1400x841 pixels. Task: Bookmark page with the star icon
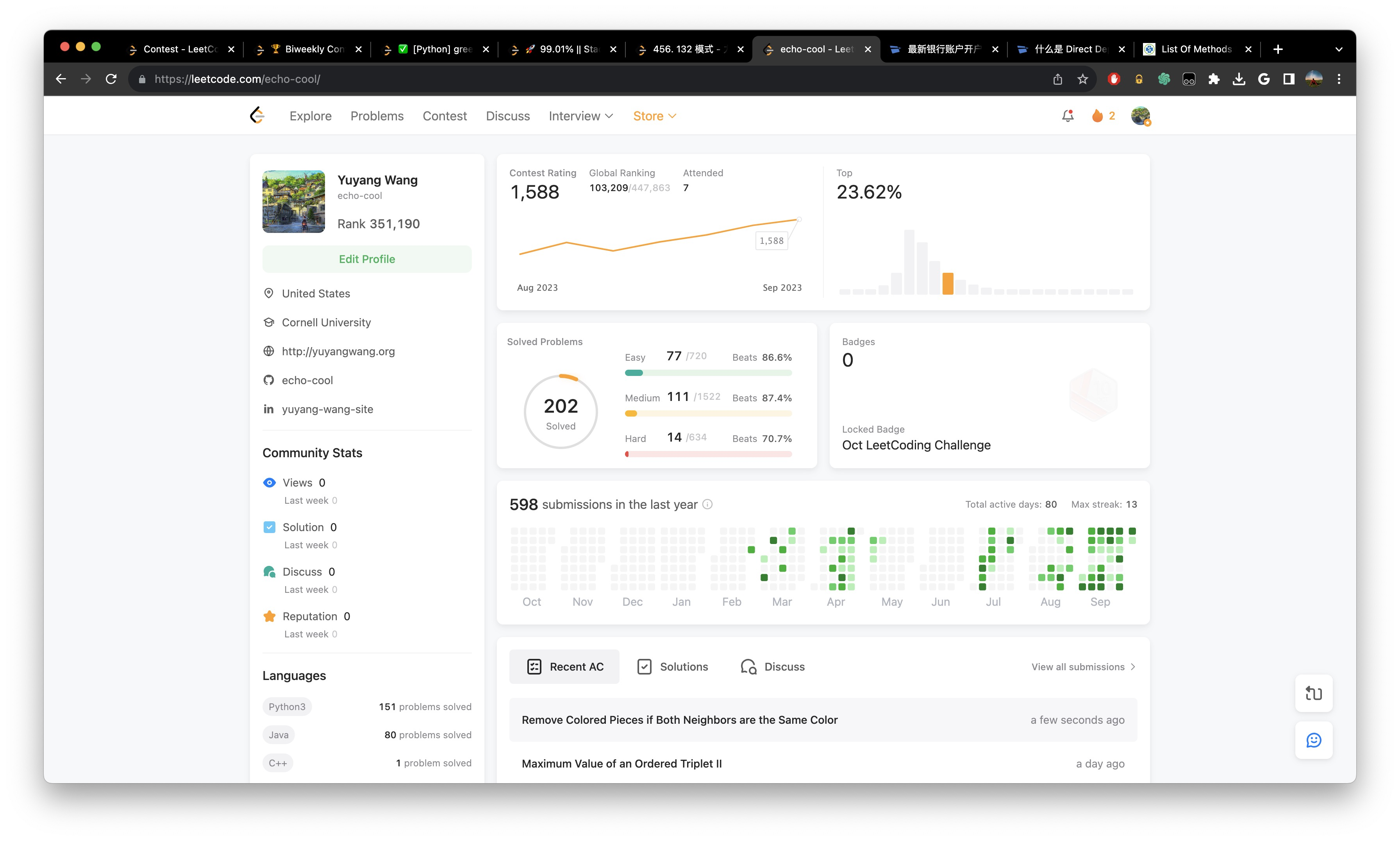[x=1082, y=79]
